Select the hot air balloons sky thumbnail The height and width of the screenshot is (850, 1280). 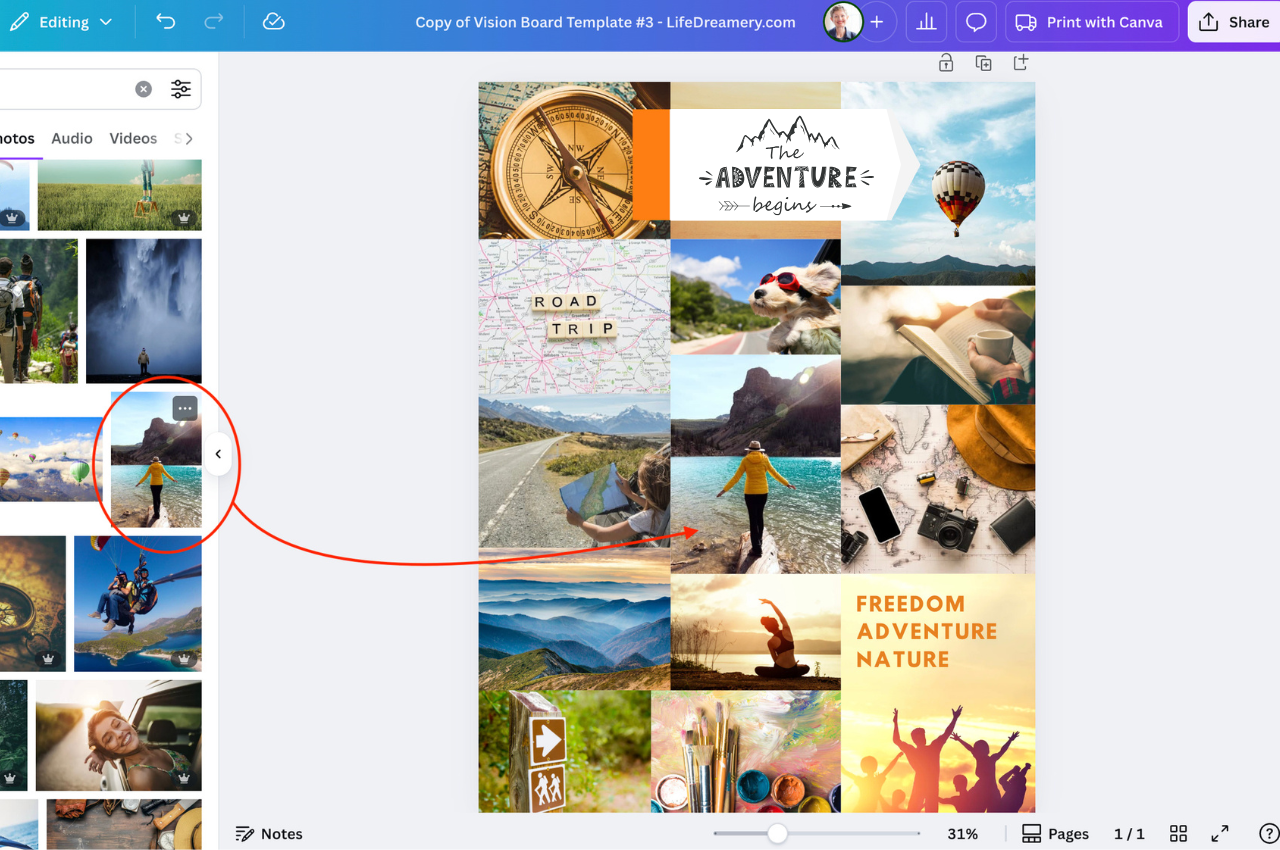[51, 460]
